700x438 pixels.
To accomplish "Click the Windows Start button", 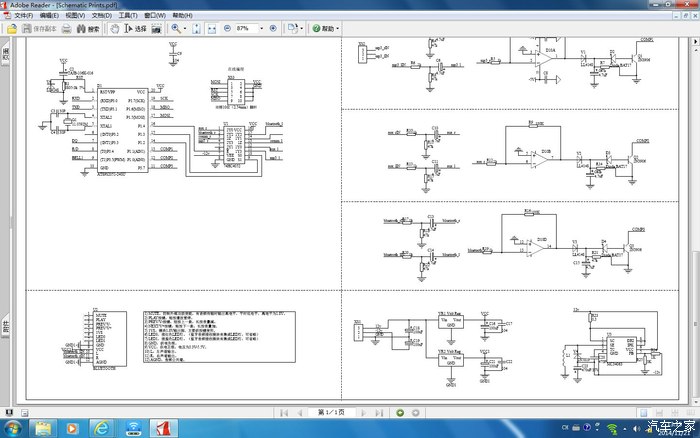I will 14,428.
